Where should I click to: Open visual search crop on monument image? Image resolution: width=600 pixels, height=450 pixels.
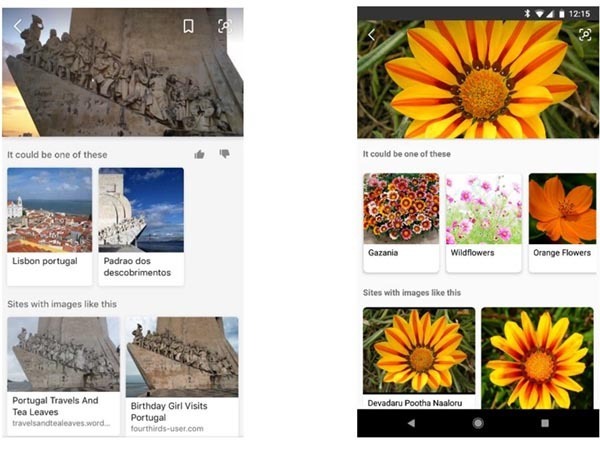tap(225, 26)
